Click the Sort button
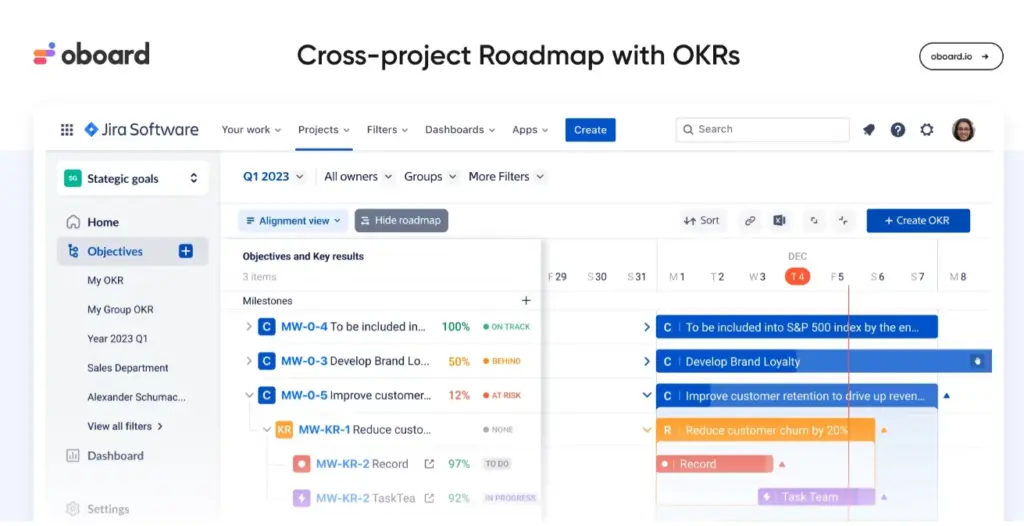The image size is (1024, 526). 701,221
